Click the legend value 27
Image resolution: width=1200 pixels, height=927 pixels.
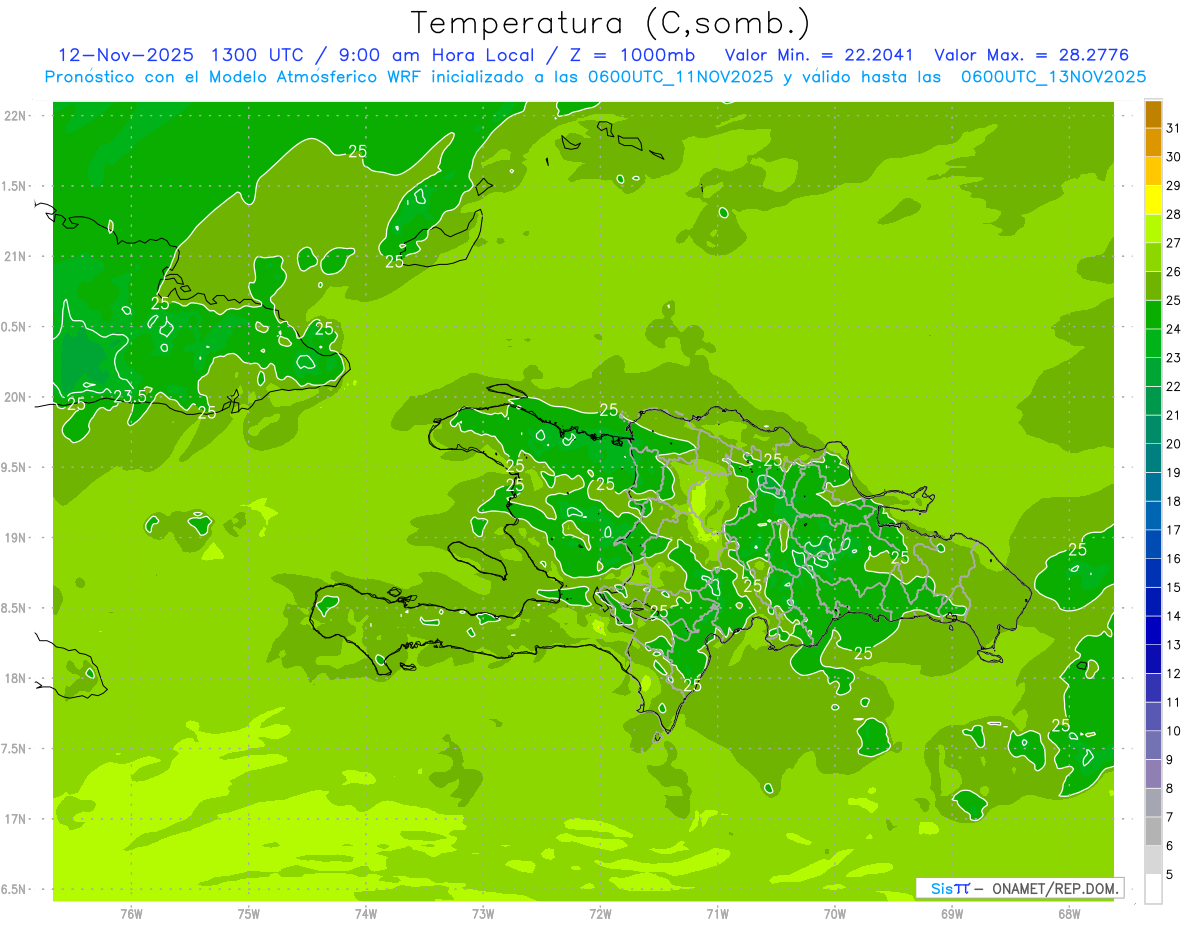tap(1174, 243)
